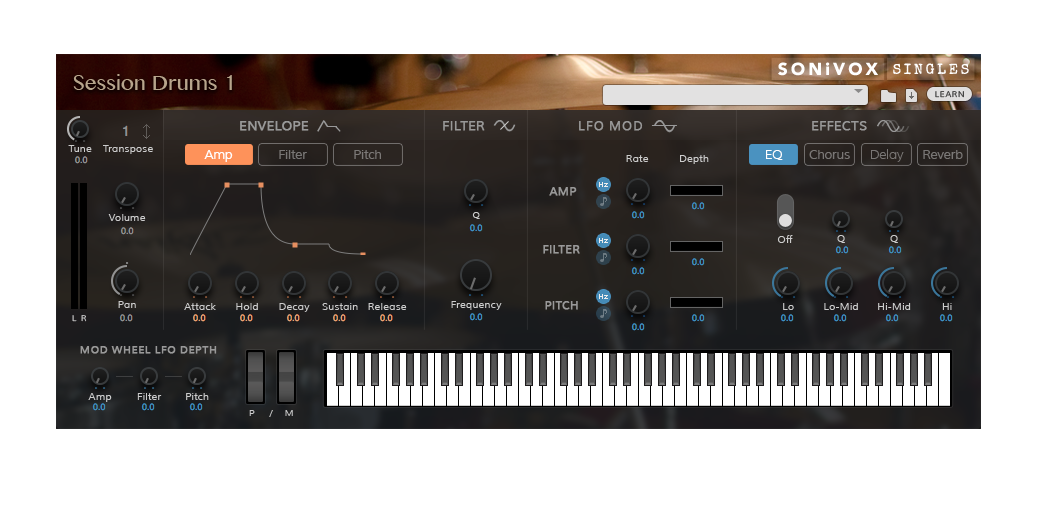Image resolution: width=1037 pixels, height=509 pixels.
Task: Select the Delay effects tab
Action: point(886,155)
